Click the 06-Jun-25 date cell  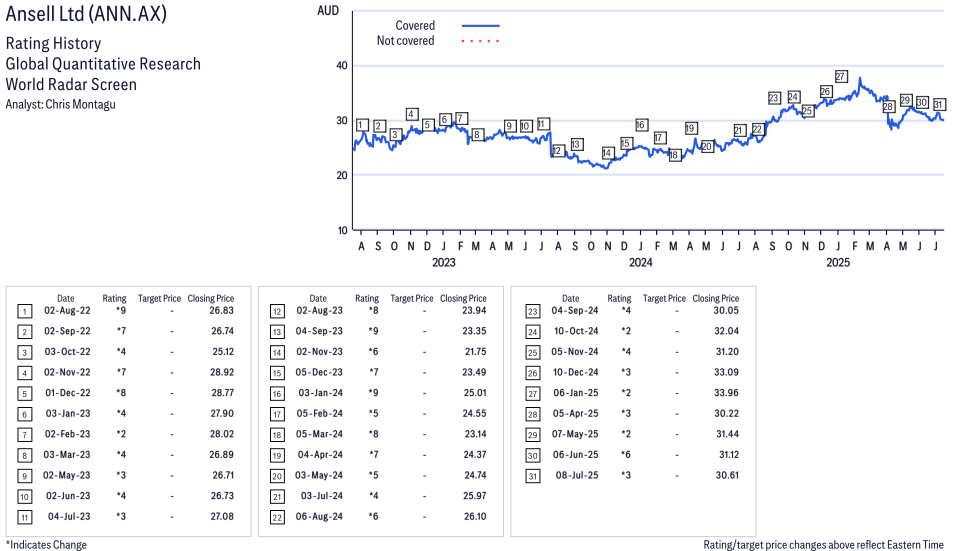click(x=575, y=455)
